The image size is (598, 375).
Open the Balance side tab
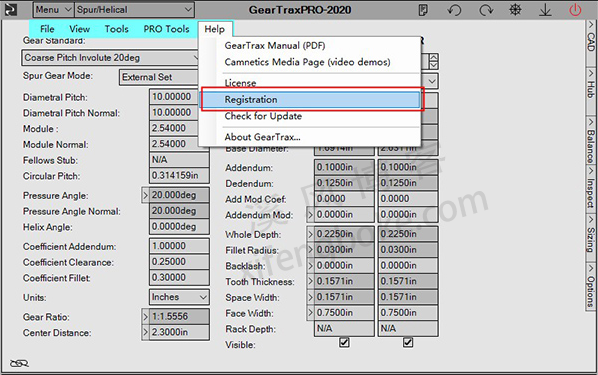point(591,141)
